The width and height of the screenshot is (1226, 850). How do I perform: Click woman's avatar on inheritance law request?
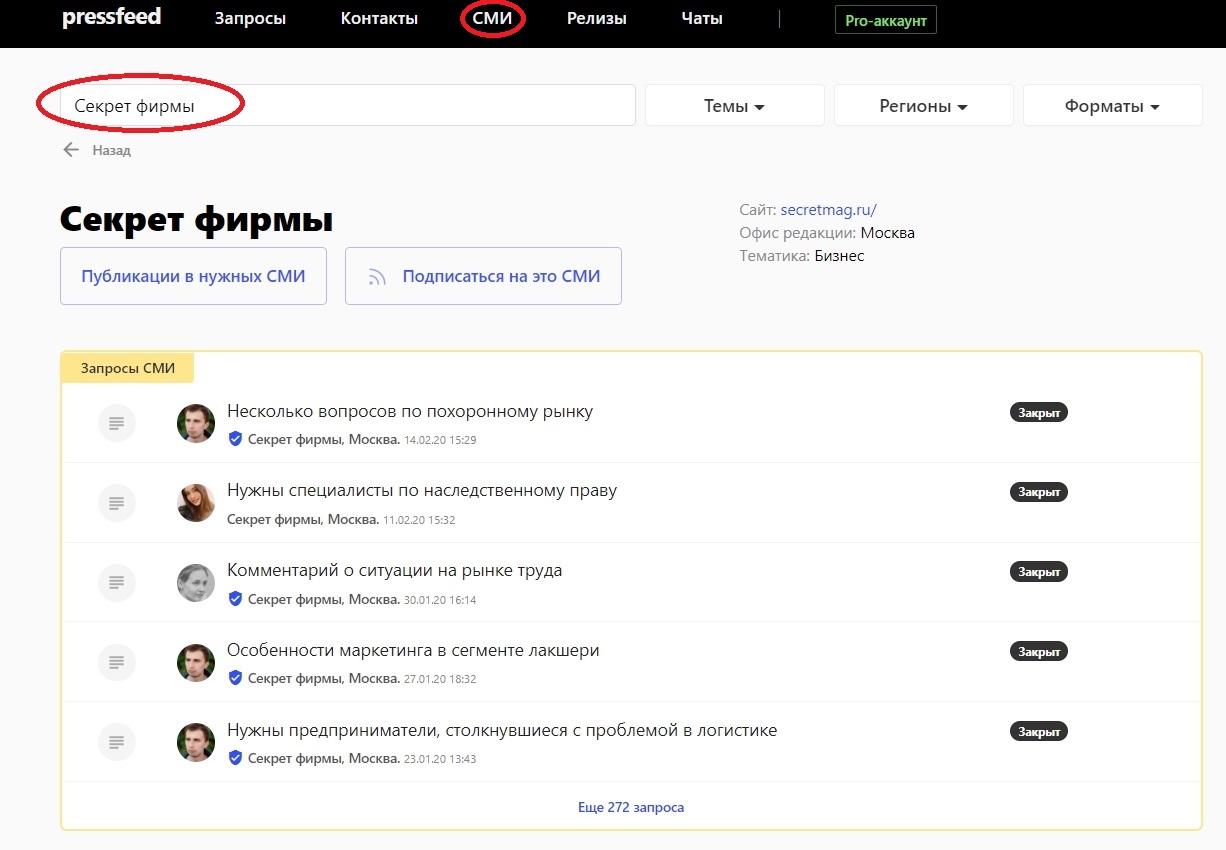(196, 503)
